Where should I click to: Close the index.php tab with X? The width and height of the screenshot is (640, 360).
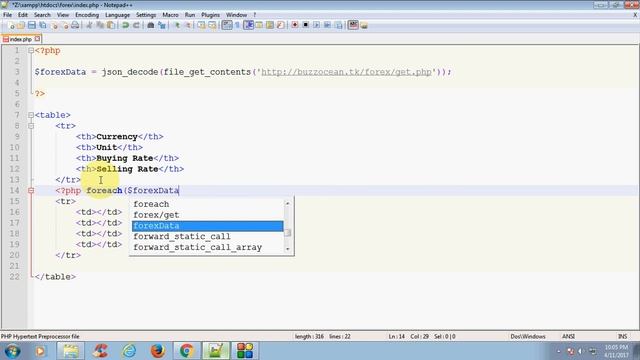tap(38, 39)
